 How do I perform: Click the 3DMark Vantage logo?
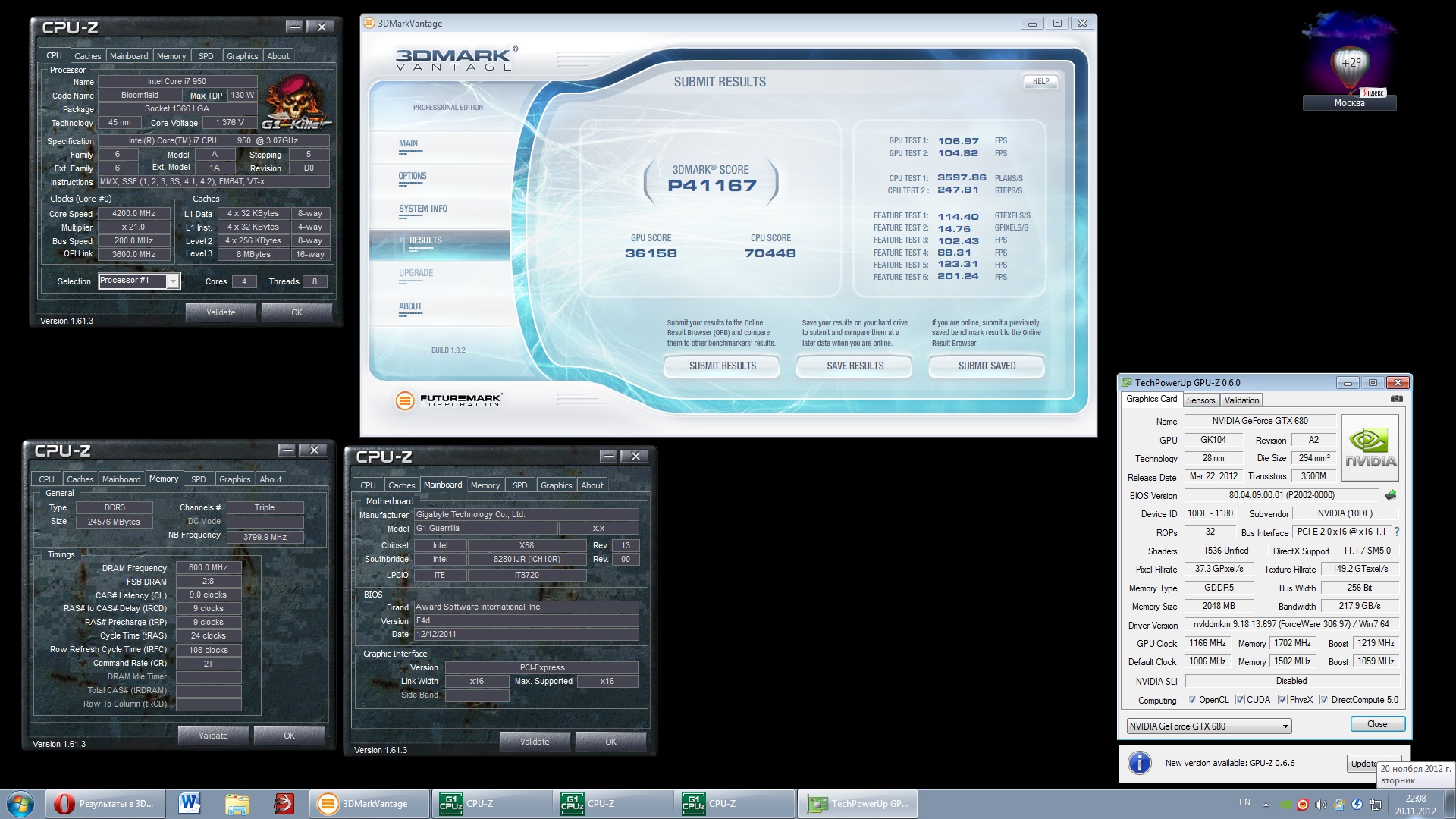coord(457,58)
